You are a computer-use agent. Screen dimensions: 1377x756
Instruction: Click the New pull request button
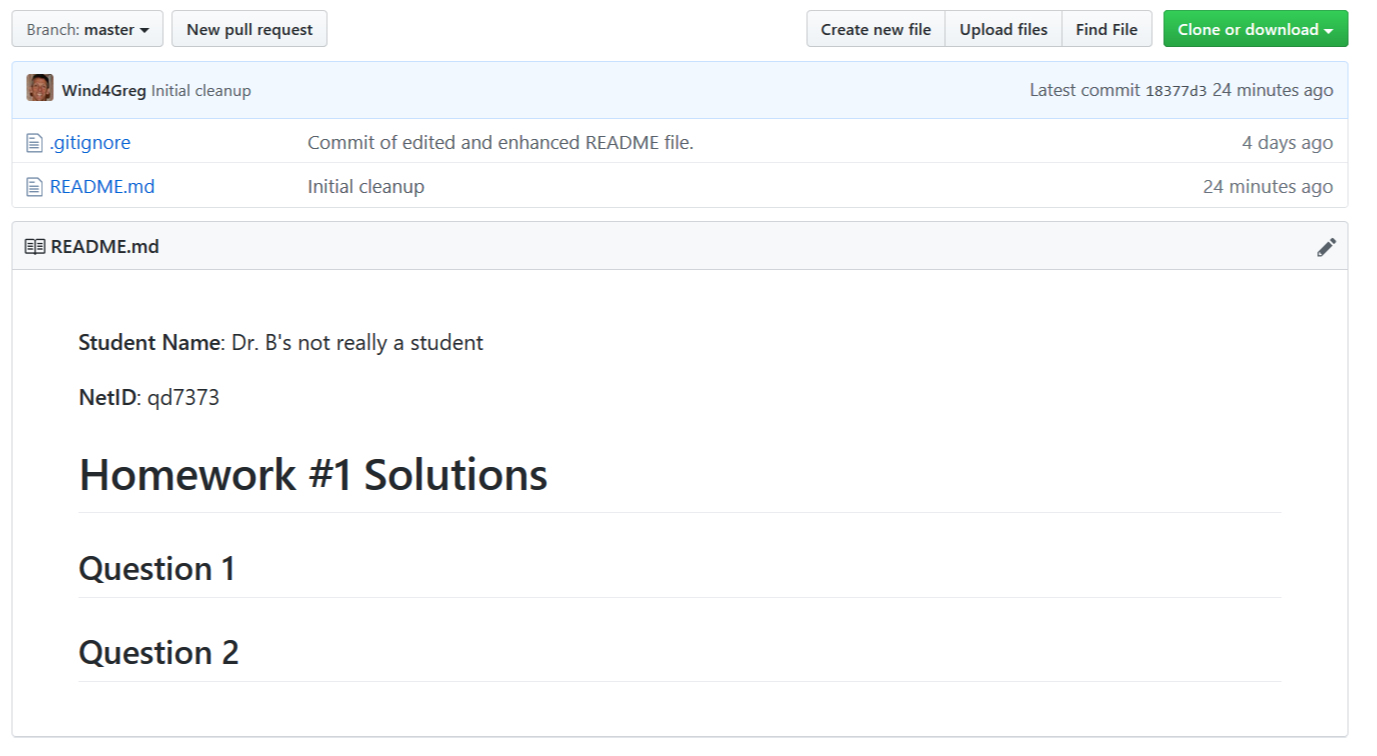(x=249, y=29)
